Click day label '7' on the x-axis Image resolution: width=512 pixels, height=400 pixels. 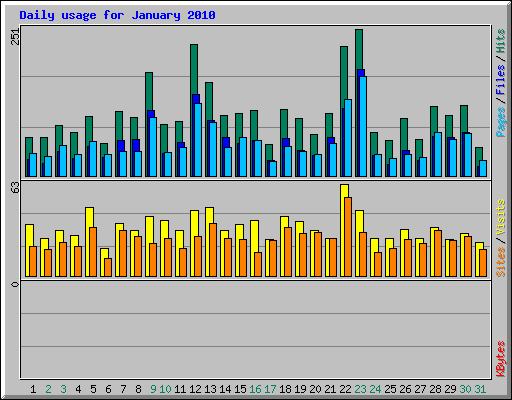[x=123, y=389]
